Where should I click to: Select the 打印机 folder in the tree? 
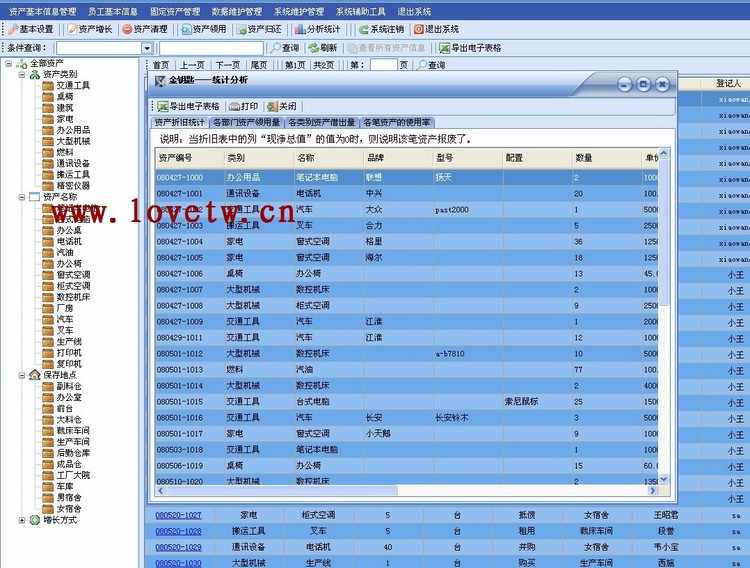point(63,353)
